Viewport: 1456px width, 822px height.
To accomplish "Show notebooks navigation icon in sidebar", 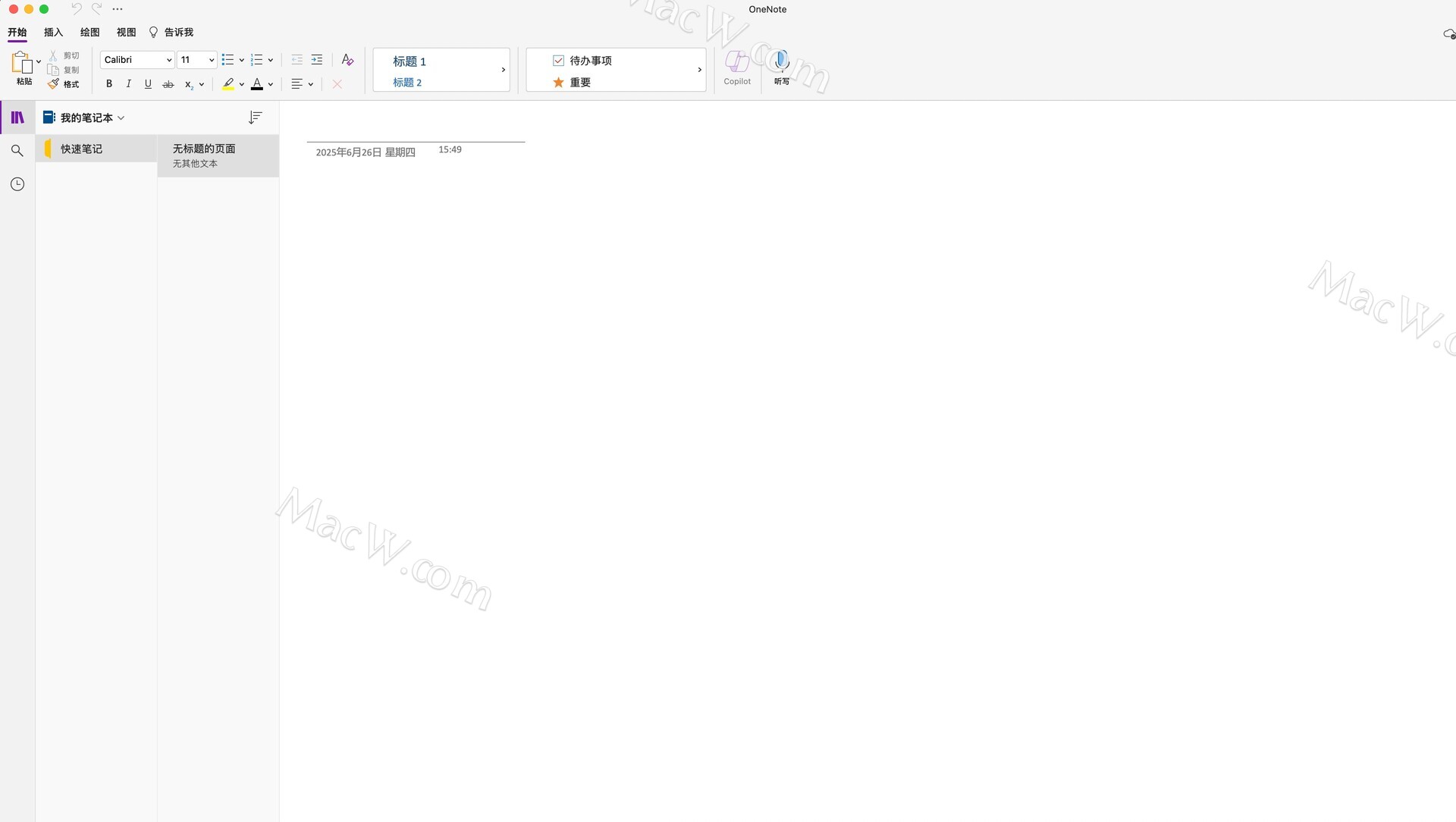I will 17,118.
